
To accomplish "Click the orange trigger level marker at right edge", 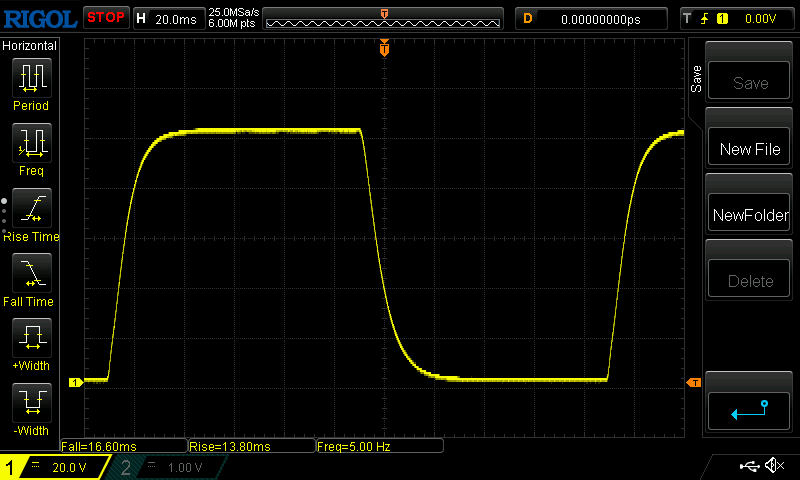I will (692, 382).
